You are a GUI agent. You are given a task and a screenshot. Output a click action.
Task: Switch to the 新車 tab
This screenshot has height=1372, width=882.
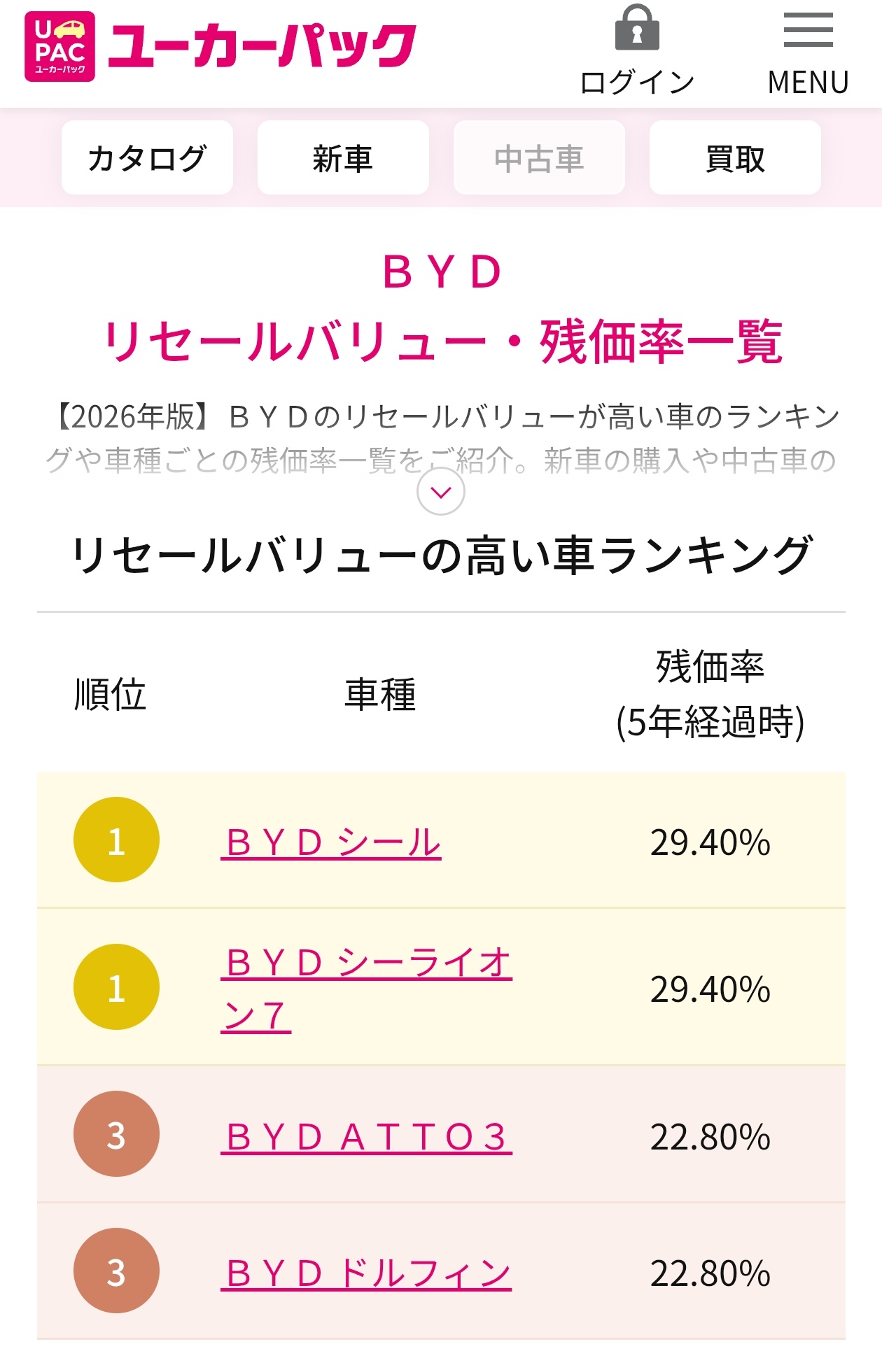[343, 157]
